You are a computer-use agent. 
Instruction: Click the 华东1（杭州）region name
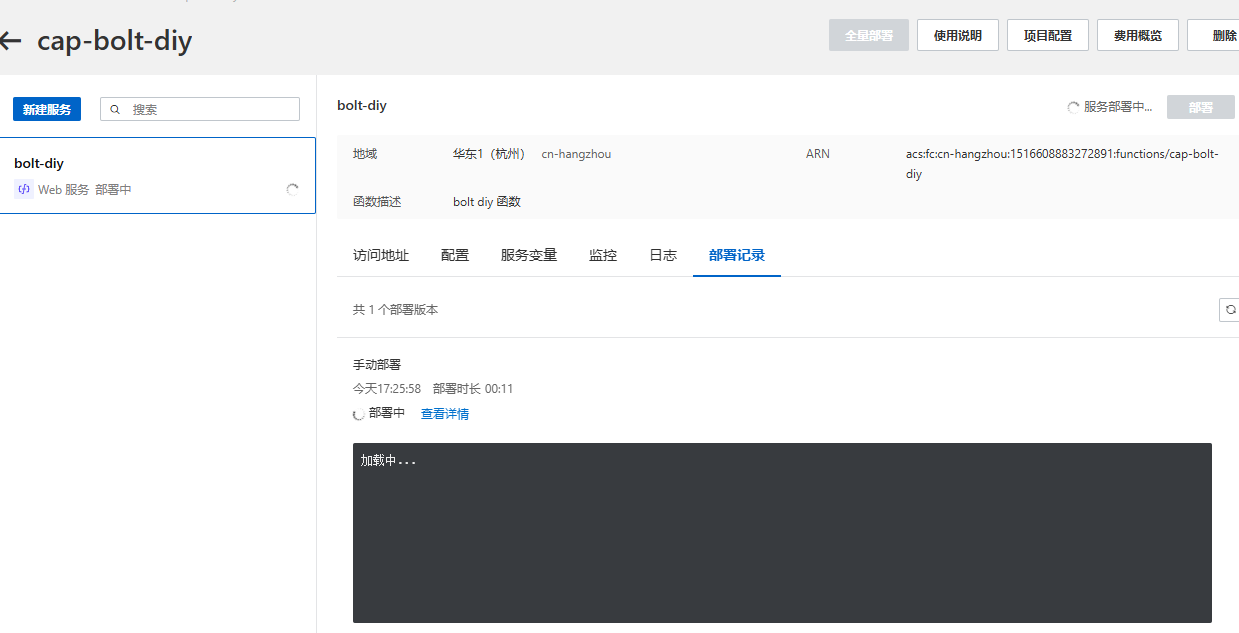[x=489, y=154]
